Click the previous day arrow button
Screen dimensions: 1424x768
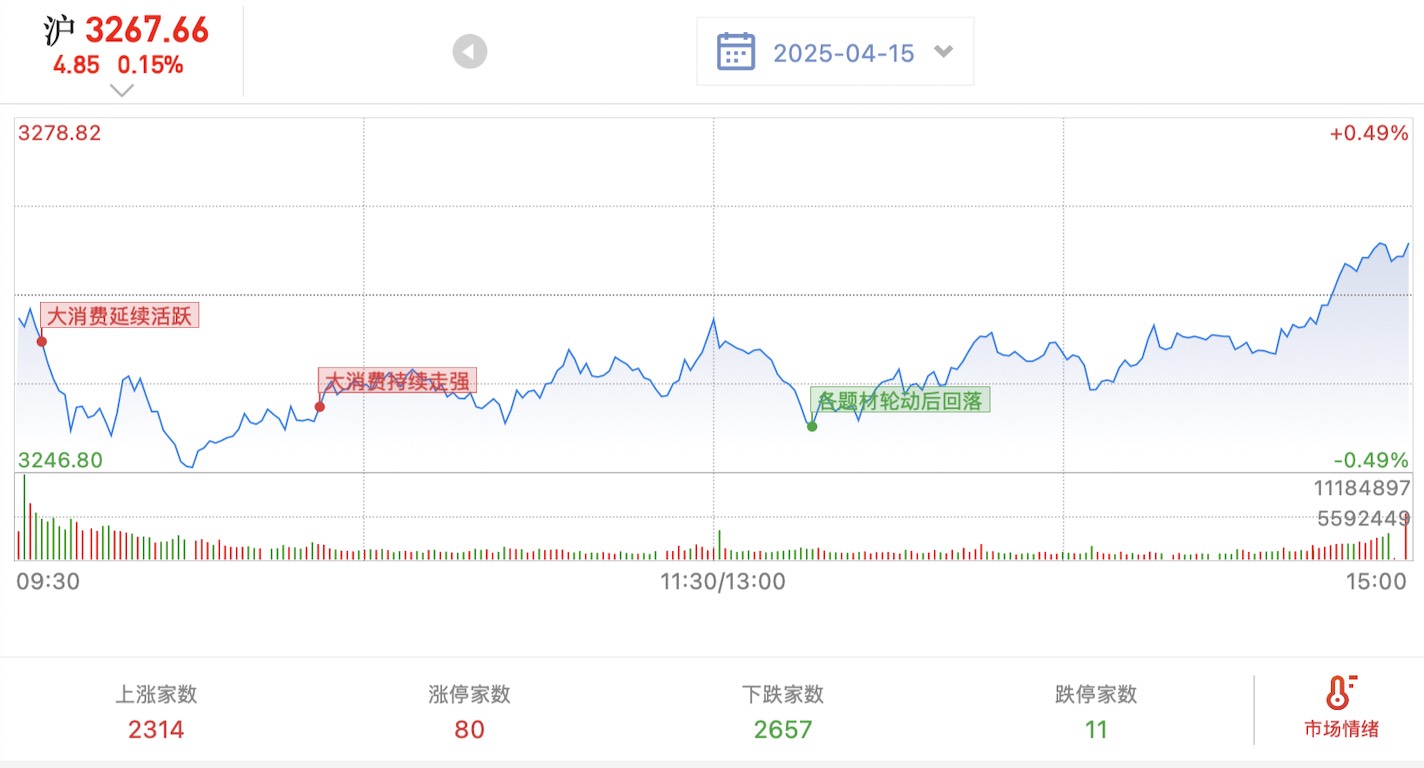tap(470, 52)
